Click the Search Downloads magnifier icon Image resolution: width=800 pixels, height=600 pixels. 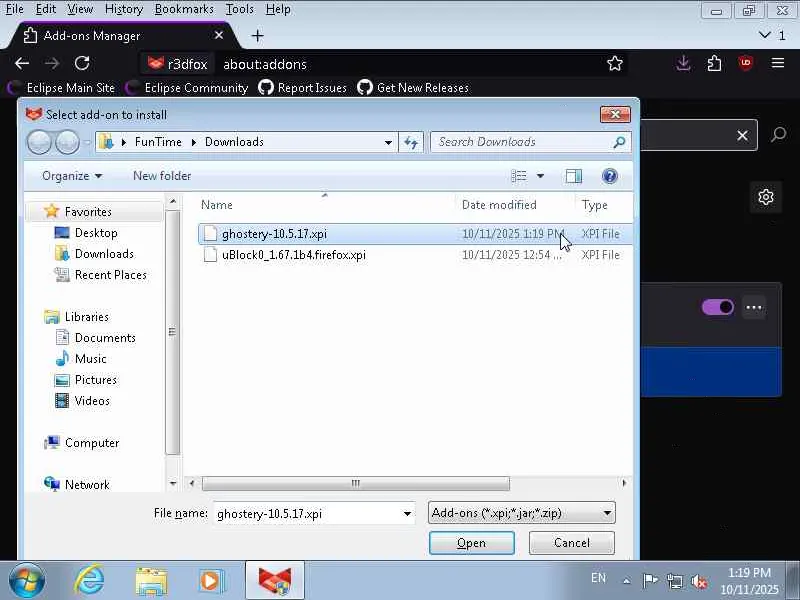pos(619,142)
